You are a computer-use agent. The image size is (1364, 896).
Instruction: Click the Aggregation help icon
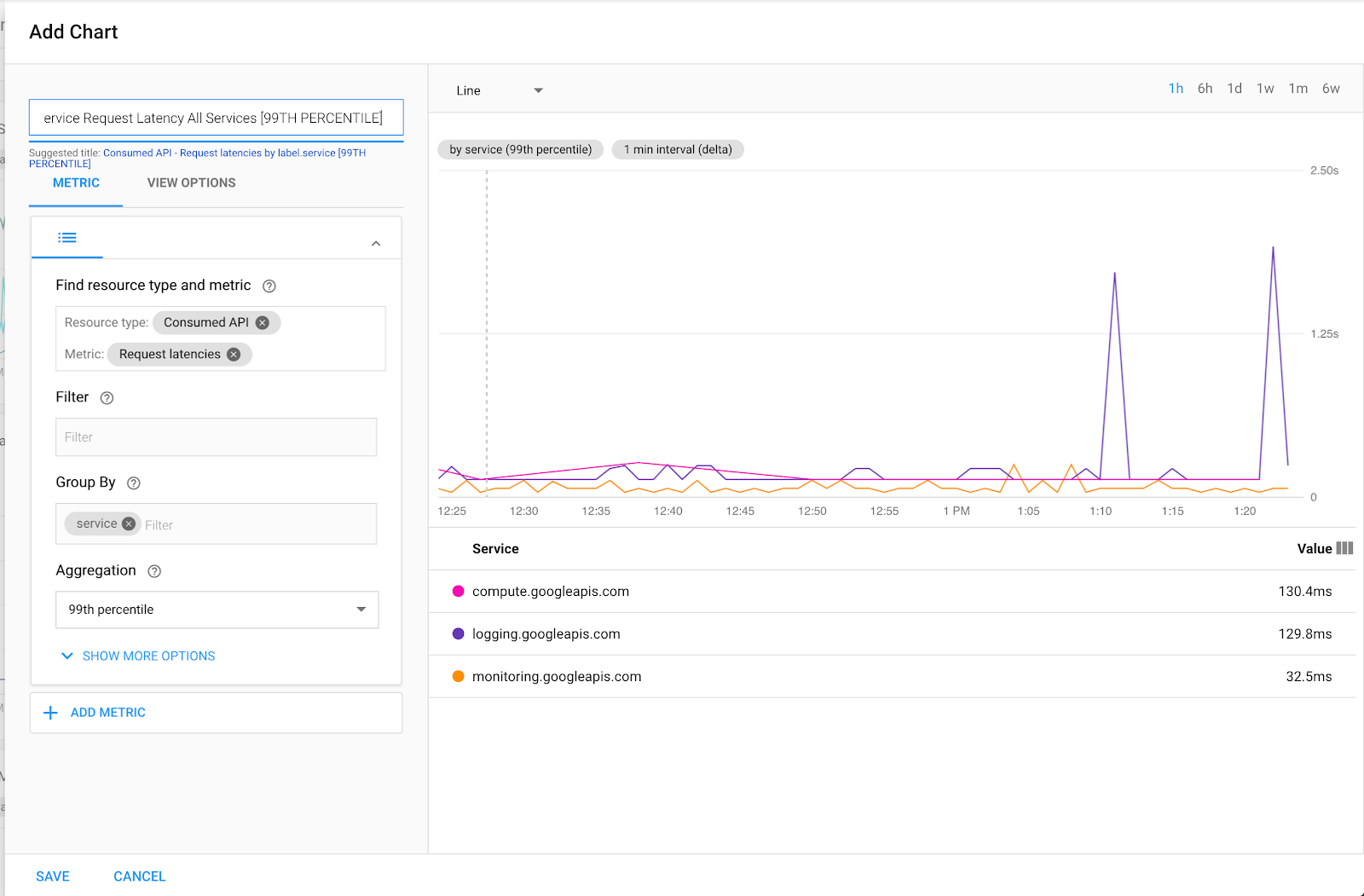tap(153, 571)
